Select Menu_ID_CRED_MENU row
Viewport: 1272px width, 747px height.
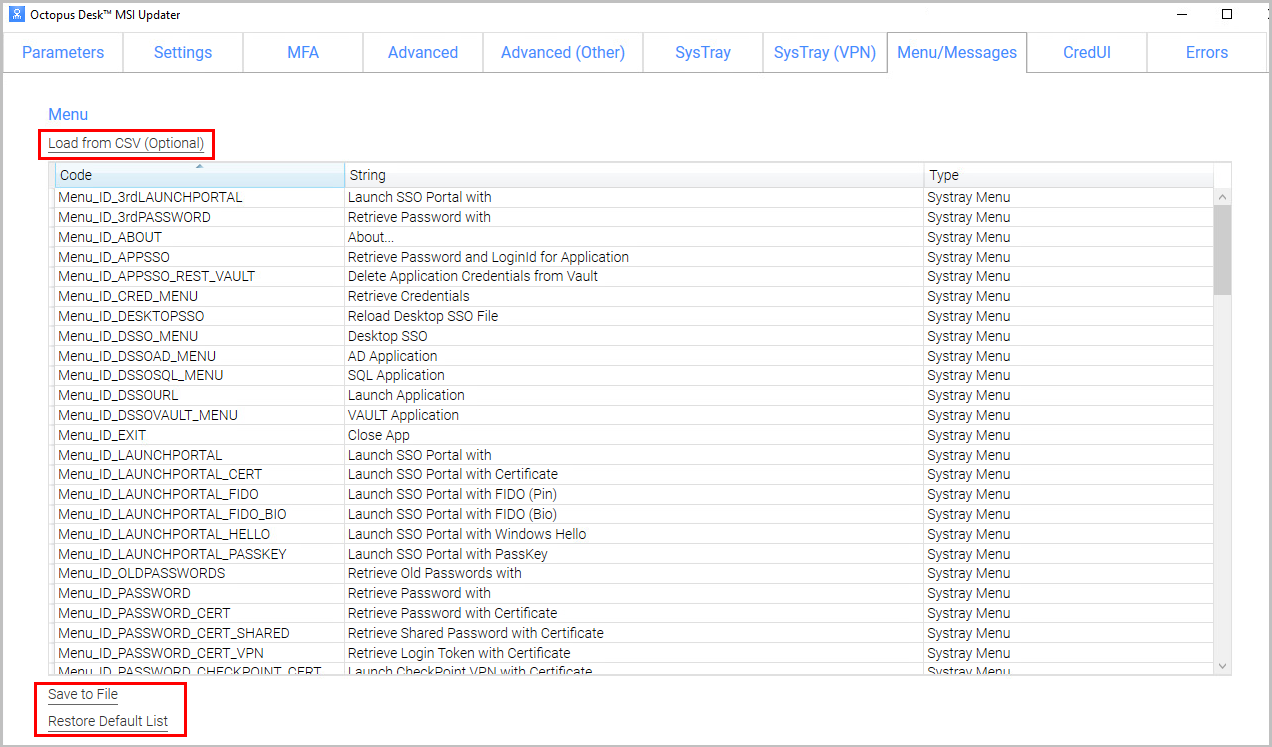tap(634, 296)
